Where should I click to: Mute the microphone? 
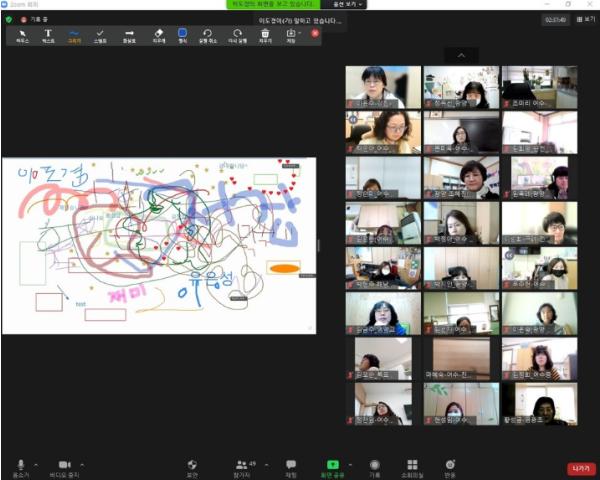click(x=21, y=466)
